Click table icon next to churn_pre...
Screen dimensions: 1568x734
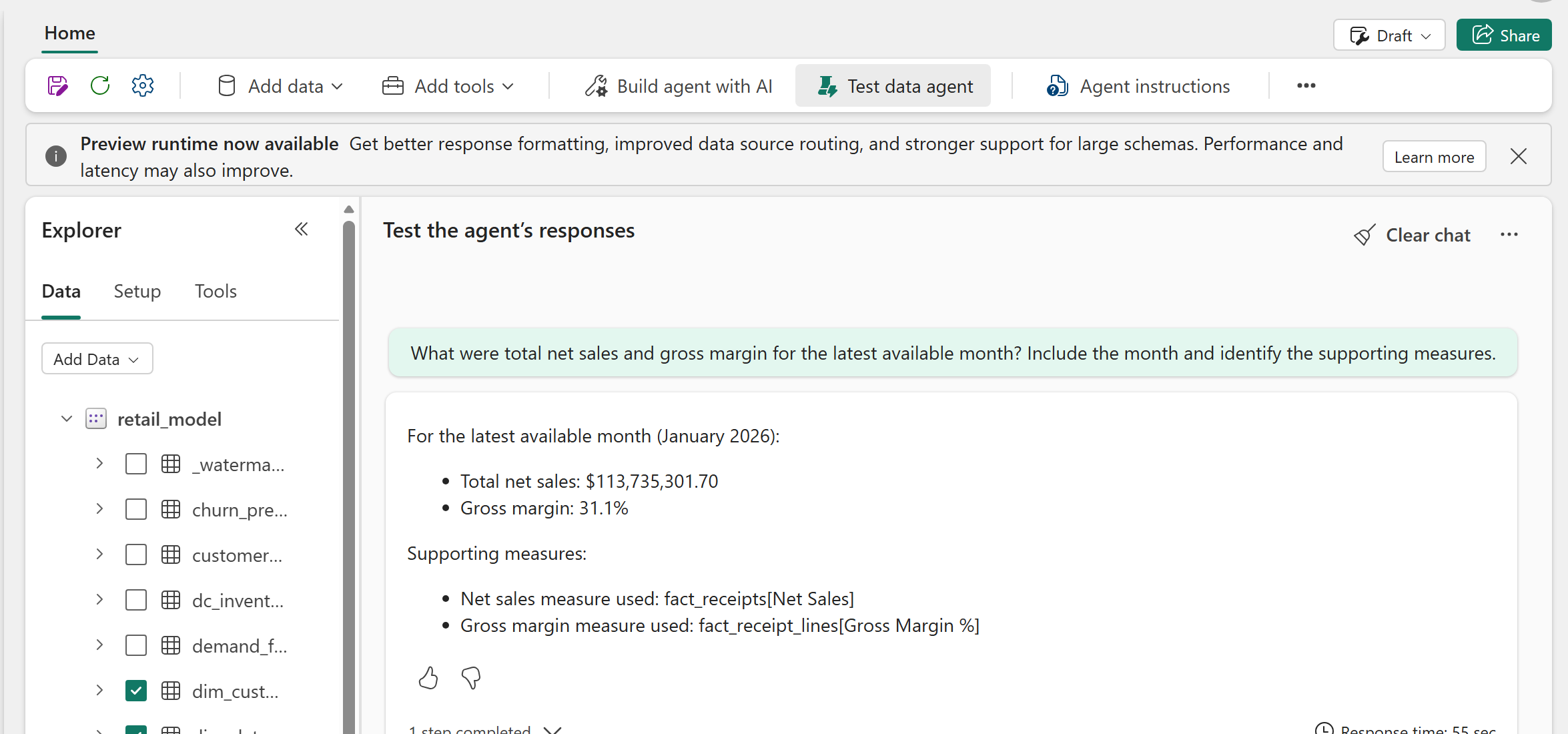click(x=171, y=510)
